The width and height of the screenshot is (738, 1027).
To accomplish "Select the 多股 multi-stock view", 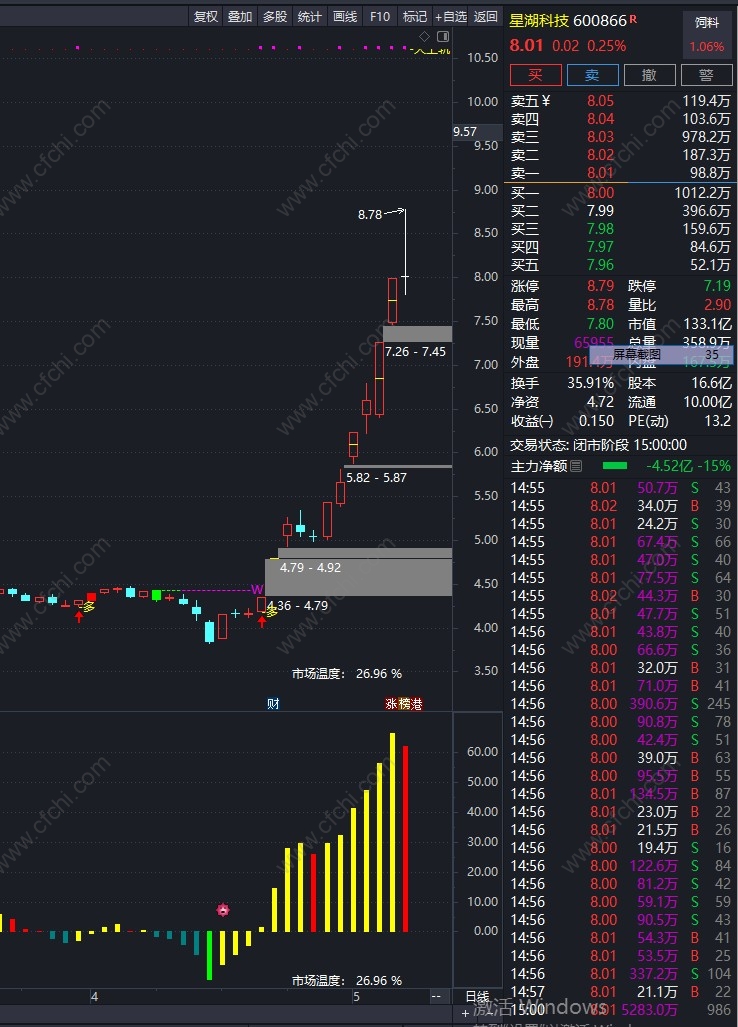I will tap(275, 16).
